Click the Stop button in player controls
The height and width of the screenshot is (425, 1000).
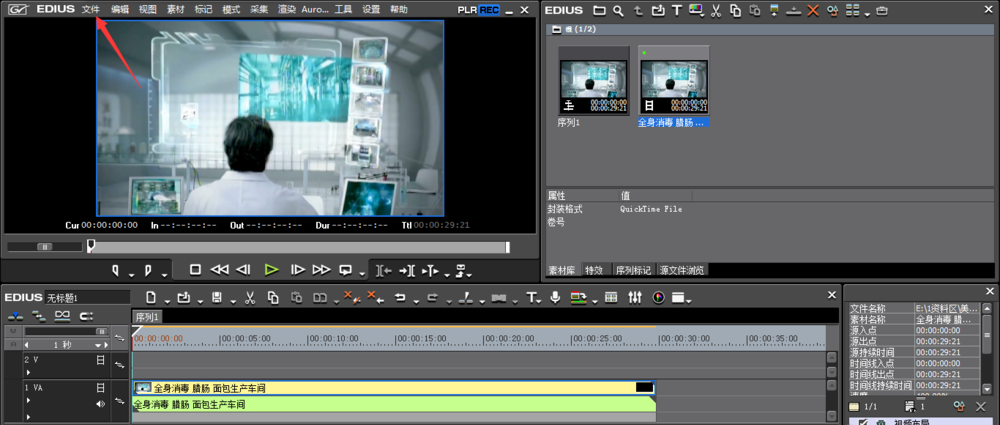[196, 270]
